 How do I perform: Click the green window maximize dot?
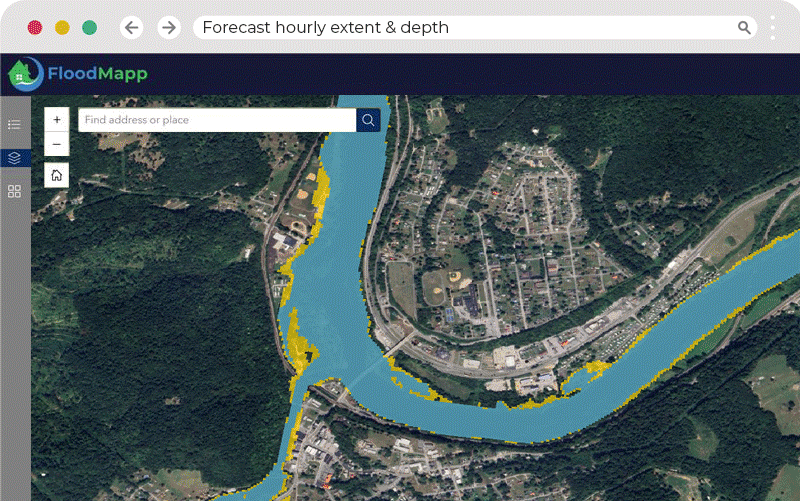pos(90,28)
